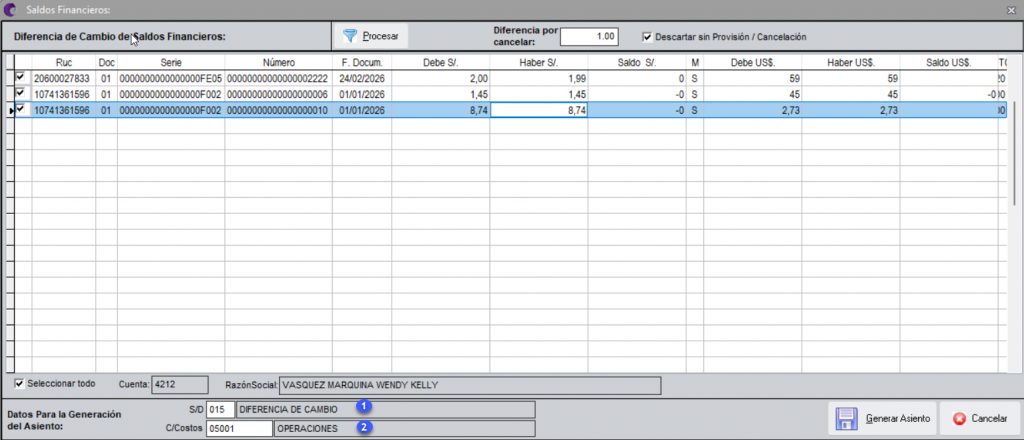The image size is (1024, 440).
Task: Click the Debe US$ cell 45
Action: click(x=752, y=95)
